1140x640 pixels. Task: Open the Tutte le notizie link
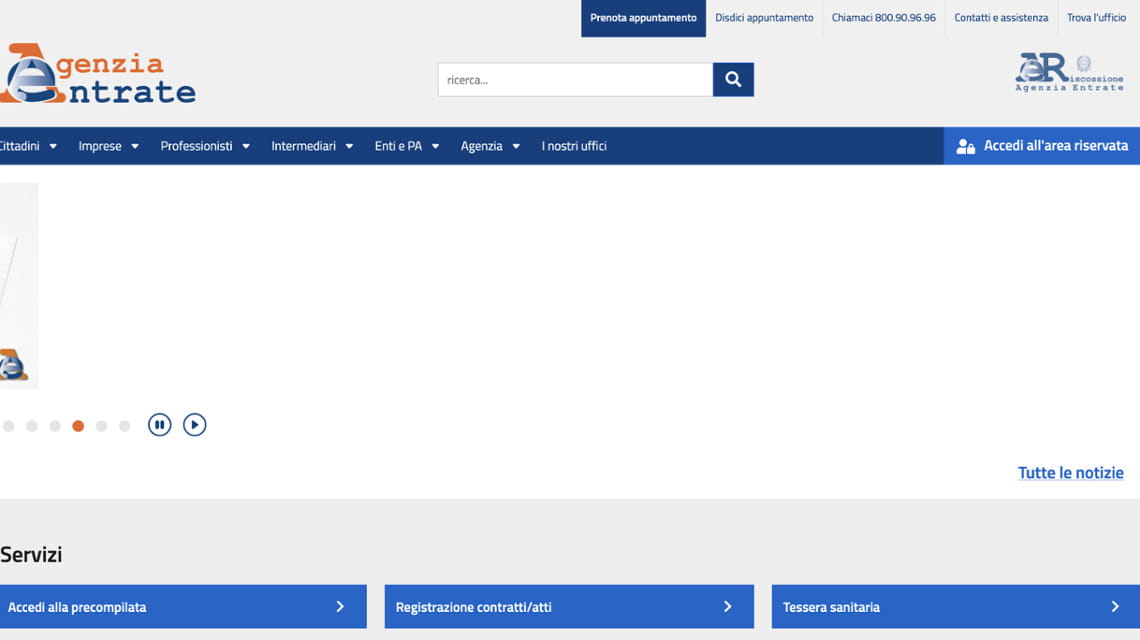[1070, 473]
